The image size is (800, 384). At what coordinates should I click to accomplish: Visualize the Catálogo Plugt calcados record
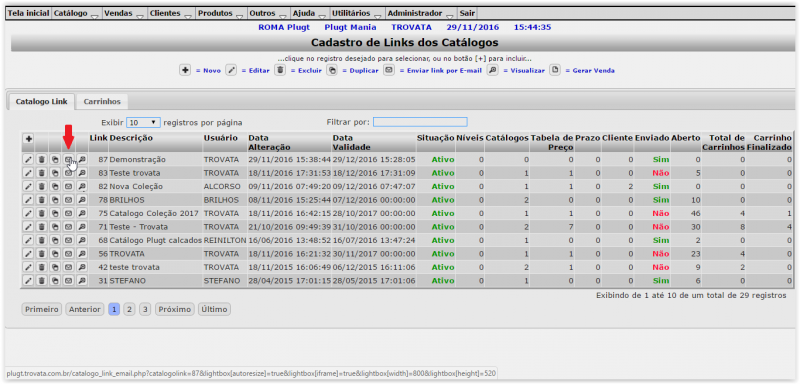pyautogui.click(x=82, y=240)
